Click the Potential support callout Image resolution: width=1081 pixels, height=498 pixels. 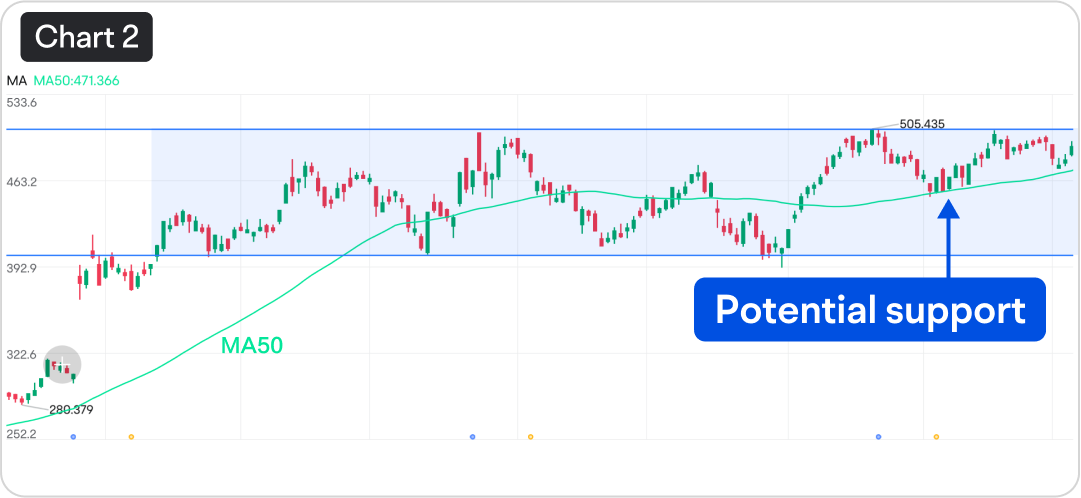click(870, 310)
